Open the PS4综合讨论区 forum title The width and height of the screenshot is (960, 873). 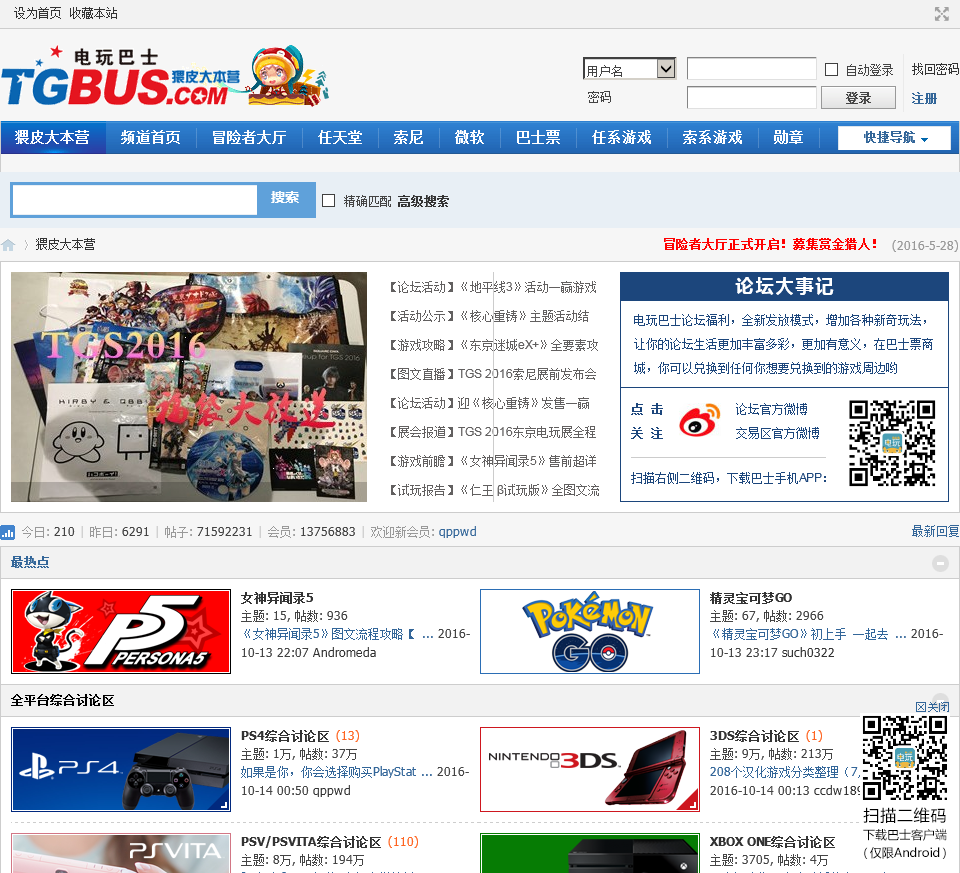(285, 736)
